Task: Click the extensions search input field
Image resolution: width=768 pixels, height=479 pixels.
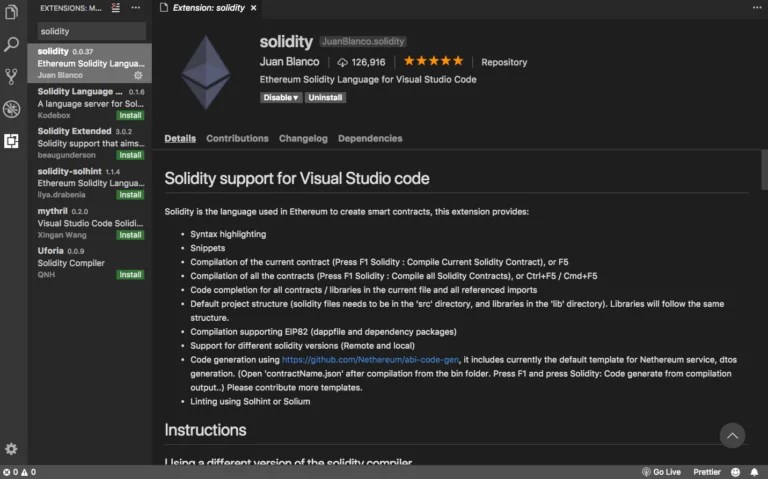Action: [90, 31]
